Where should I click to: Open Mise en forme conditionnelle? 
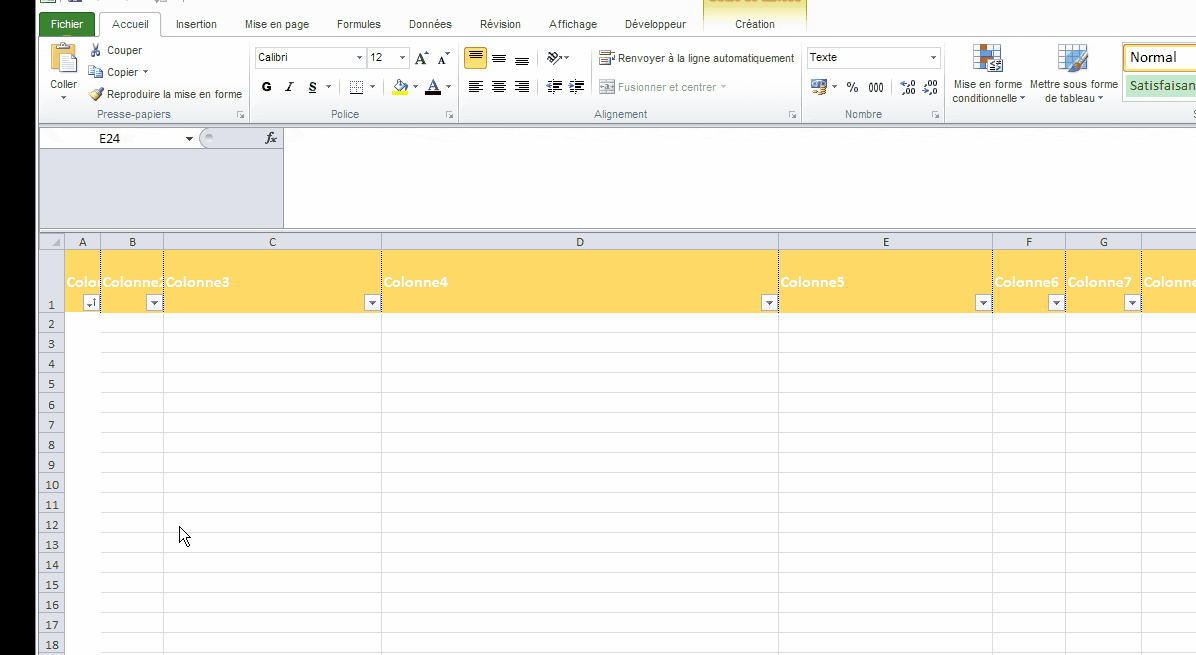point(987,75)
